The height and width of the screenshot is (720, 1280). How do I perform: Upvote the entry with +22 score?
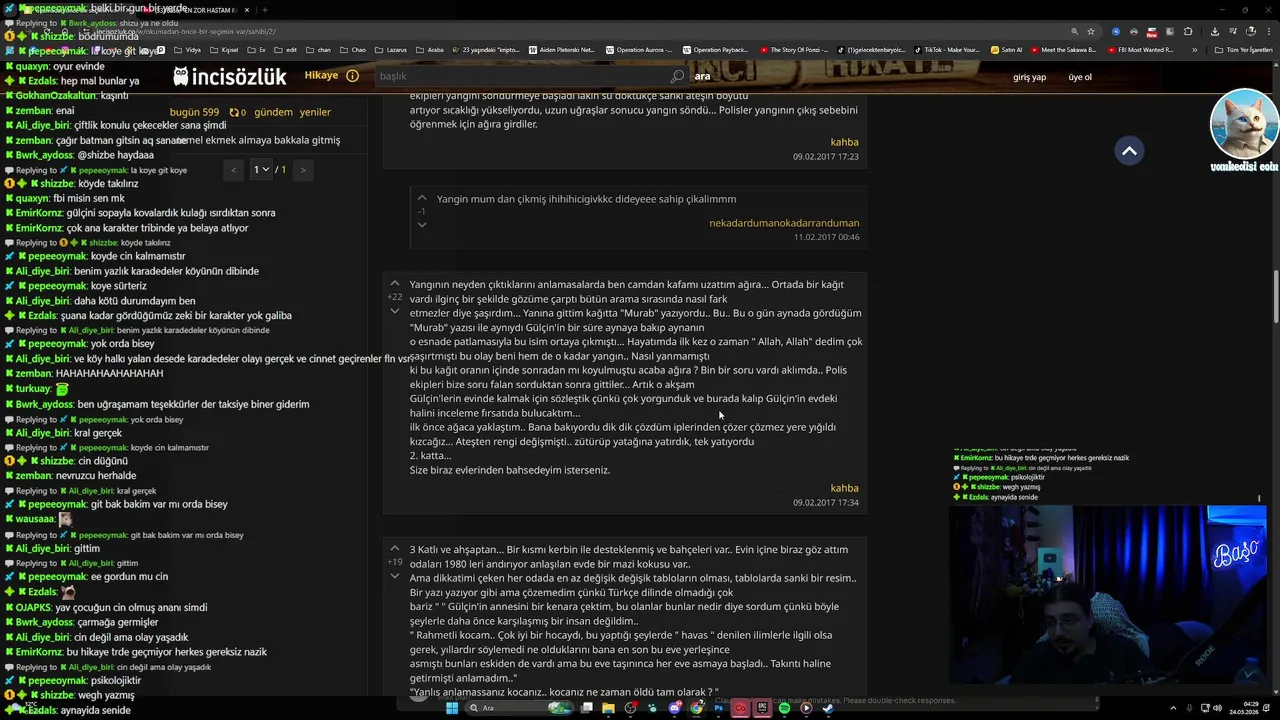tap(394, 284)
